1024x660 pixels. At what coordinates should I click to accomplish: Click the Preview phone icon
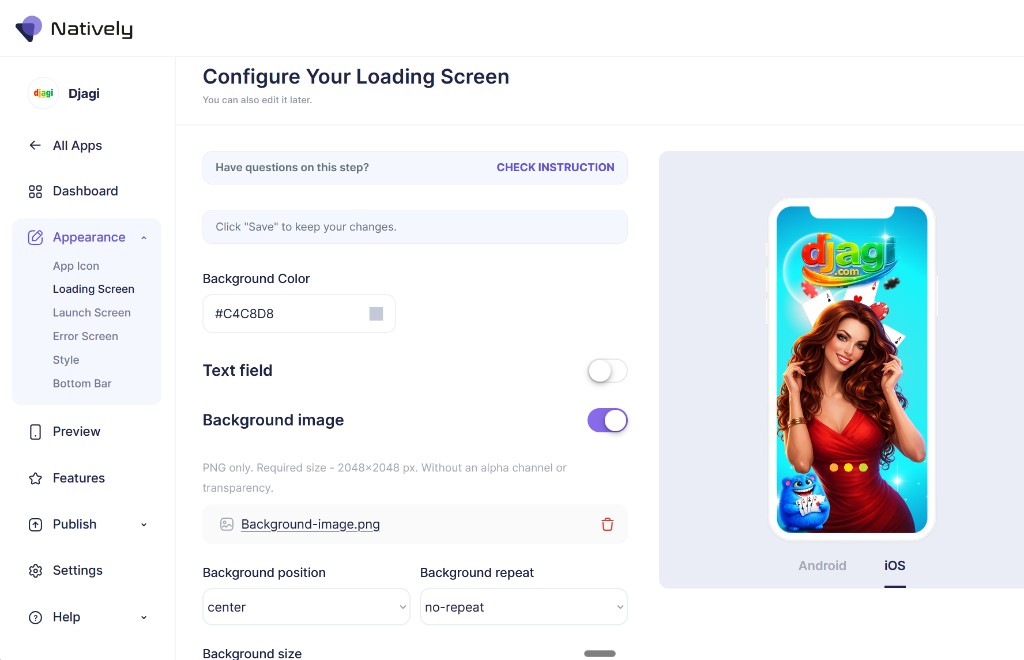pos(35,432)
